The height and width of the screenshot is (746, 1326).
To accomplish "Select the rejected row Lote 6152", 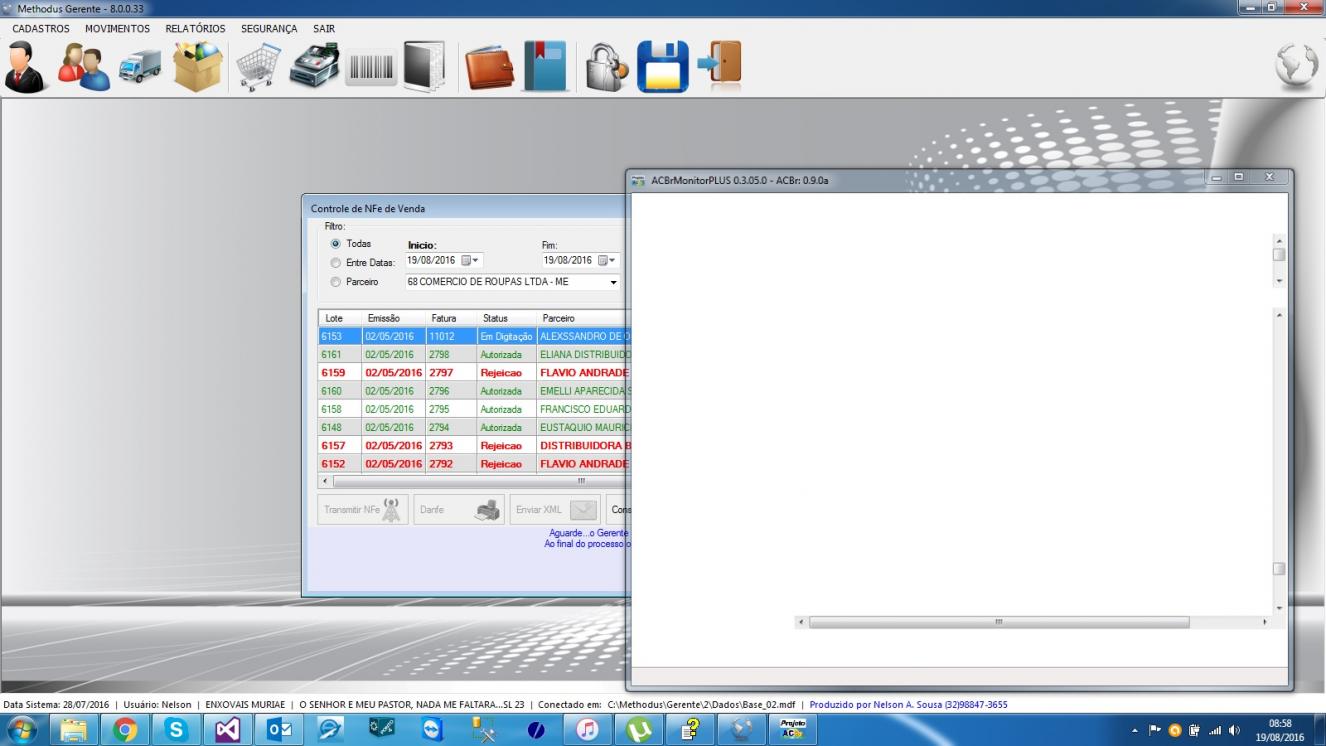I will (475, 463).
